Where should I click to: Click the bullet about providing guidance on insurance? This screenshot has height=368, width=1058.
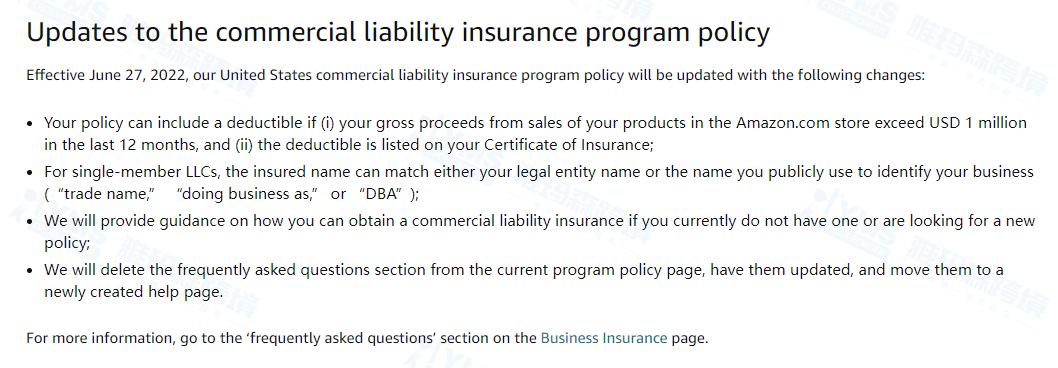point(539,231)
